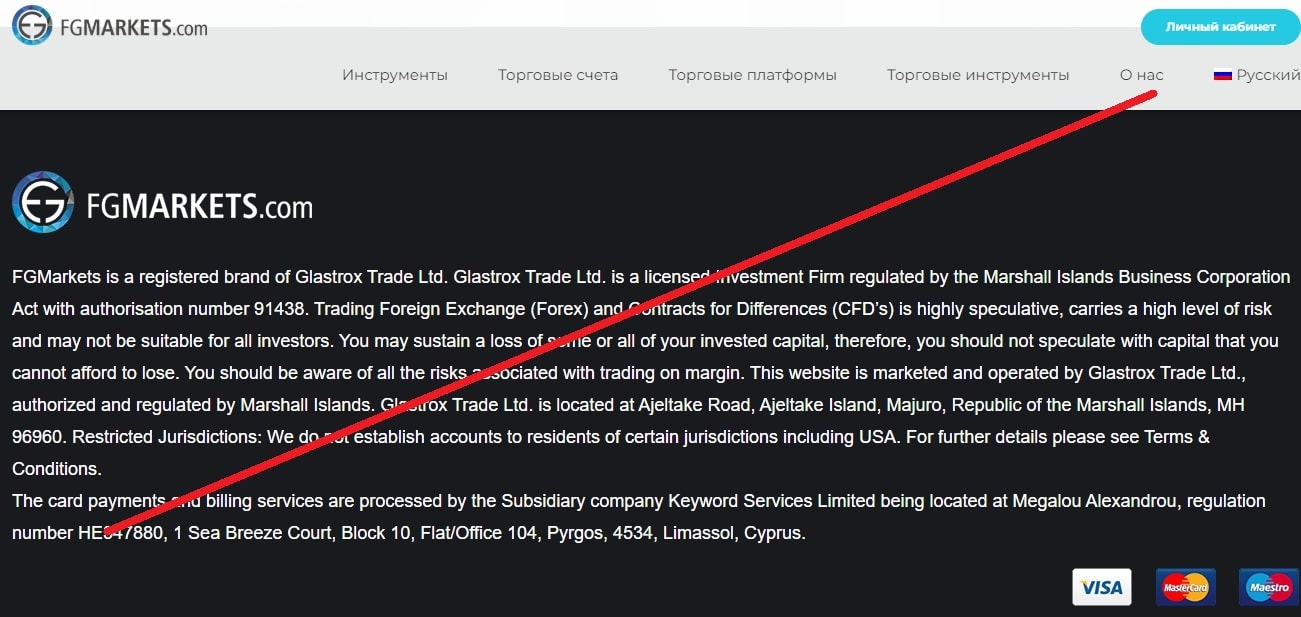The height and width of the screenshot is (617, 1301).
Task: Click the Maestro payment icon
Action: pos(1269,587)
